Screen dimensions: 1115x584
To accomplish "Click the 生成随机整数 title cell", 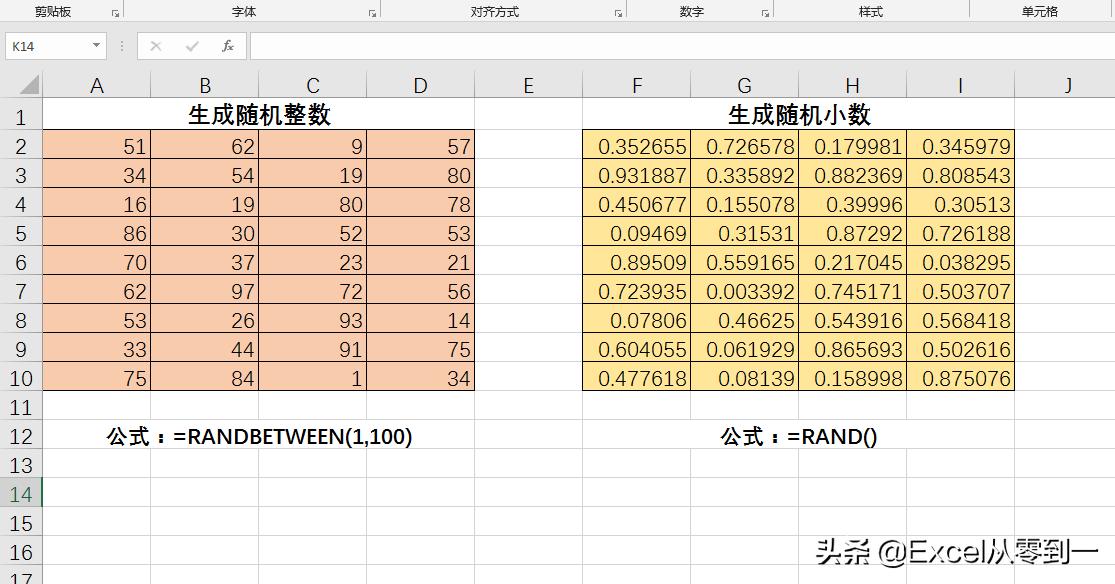I will (x=258, y=115).
